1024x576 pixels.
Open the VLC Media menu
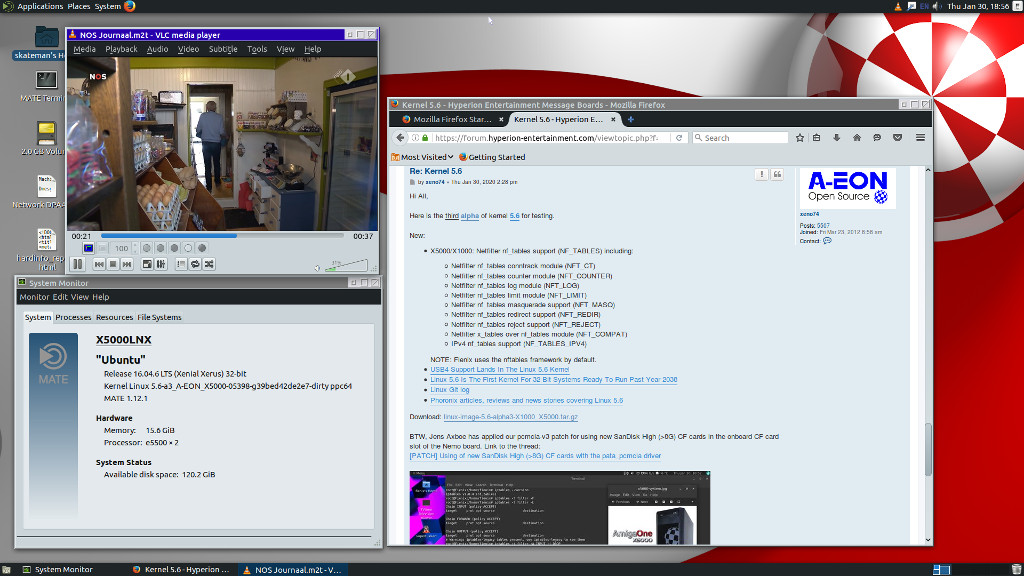click(84, 49)
